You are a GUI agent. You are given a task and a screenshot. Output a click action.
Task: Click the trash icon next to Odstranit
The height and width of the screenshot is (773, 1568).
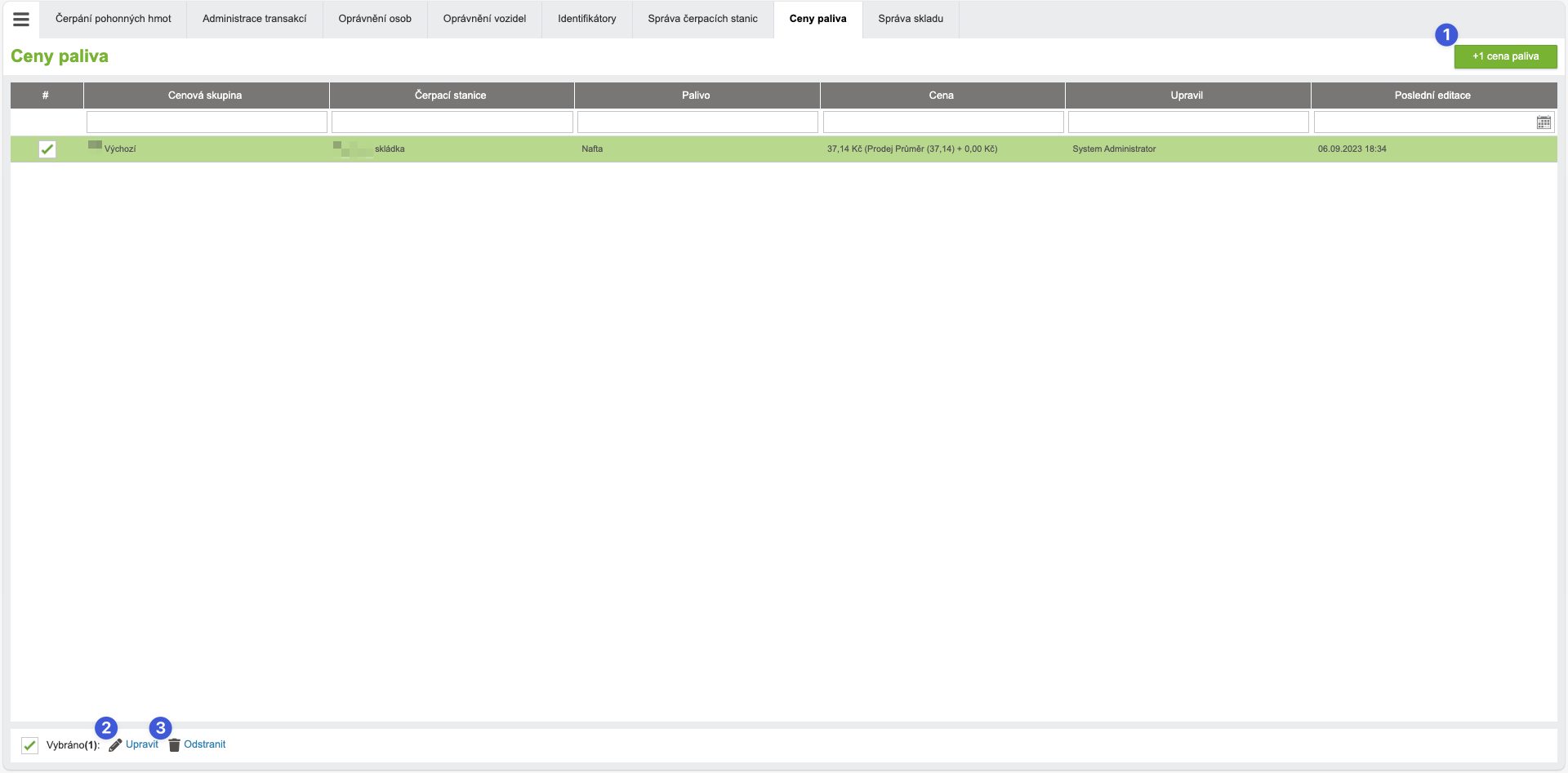tap(174, 745)
